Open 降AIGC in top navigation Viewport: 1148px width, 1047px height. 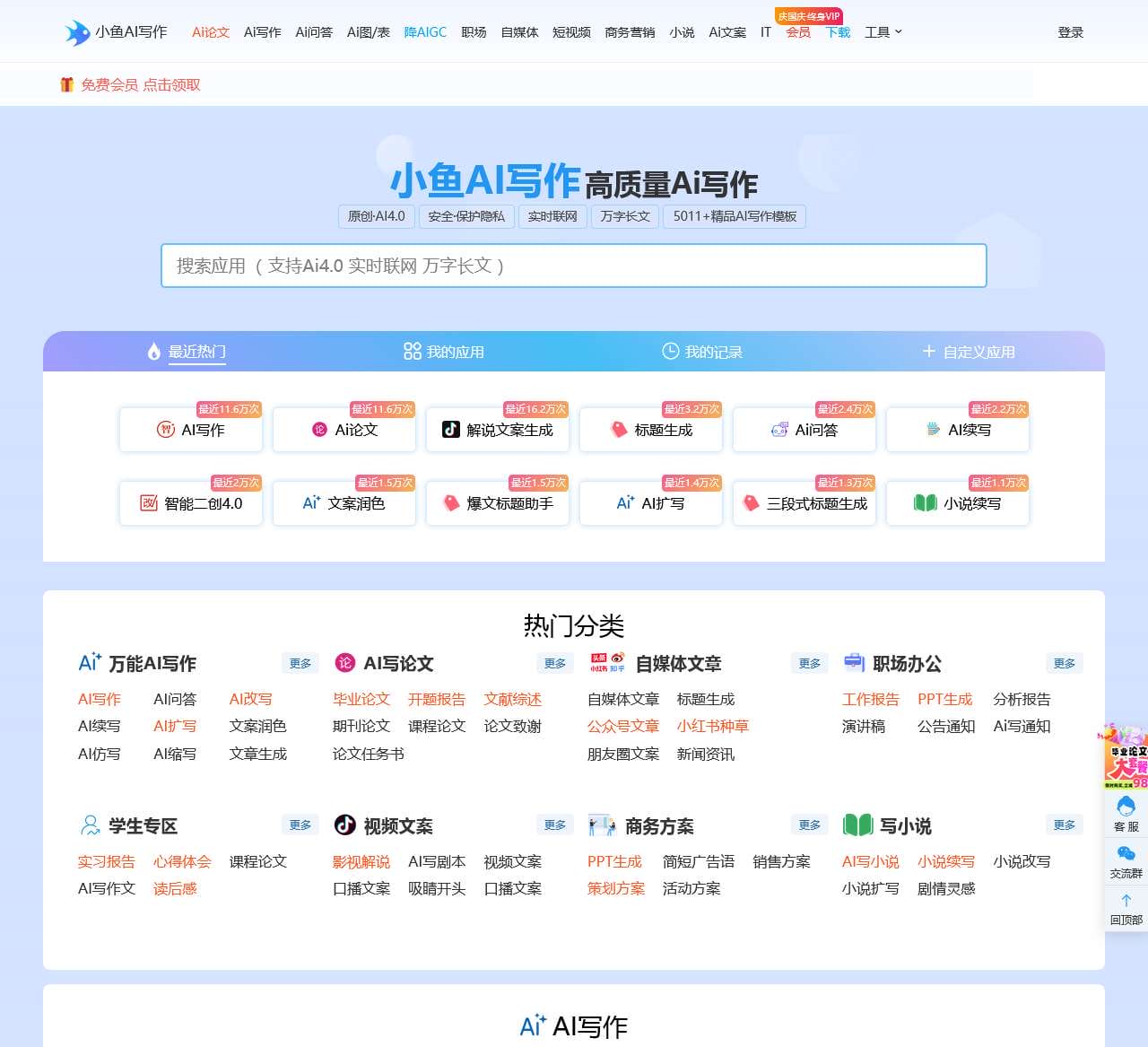(x=425, y=32)
